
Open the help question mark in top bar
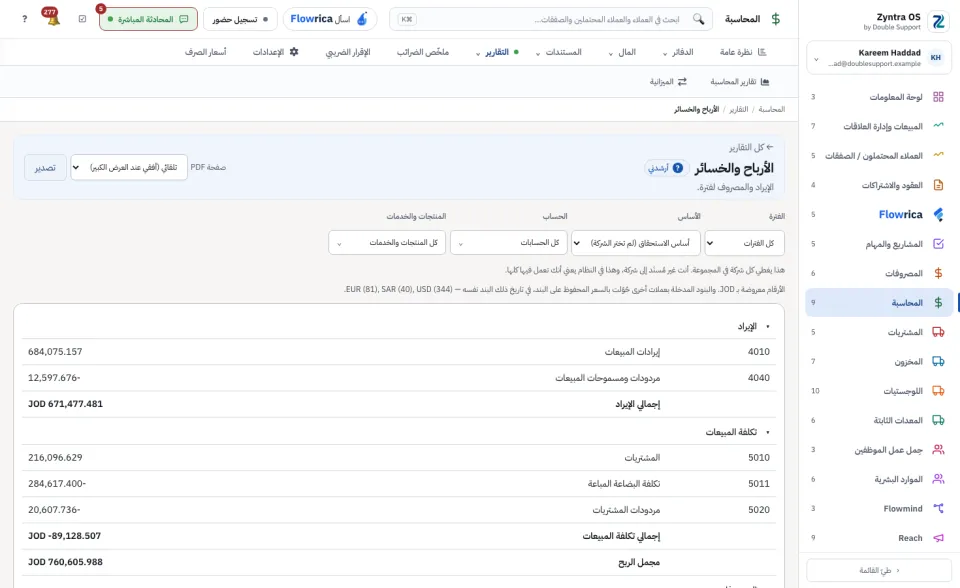24,19
